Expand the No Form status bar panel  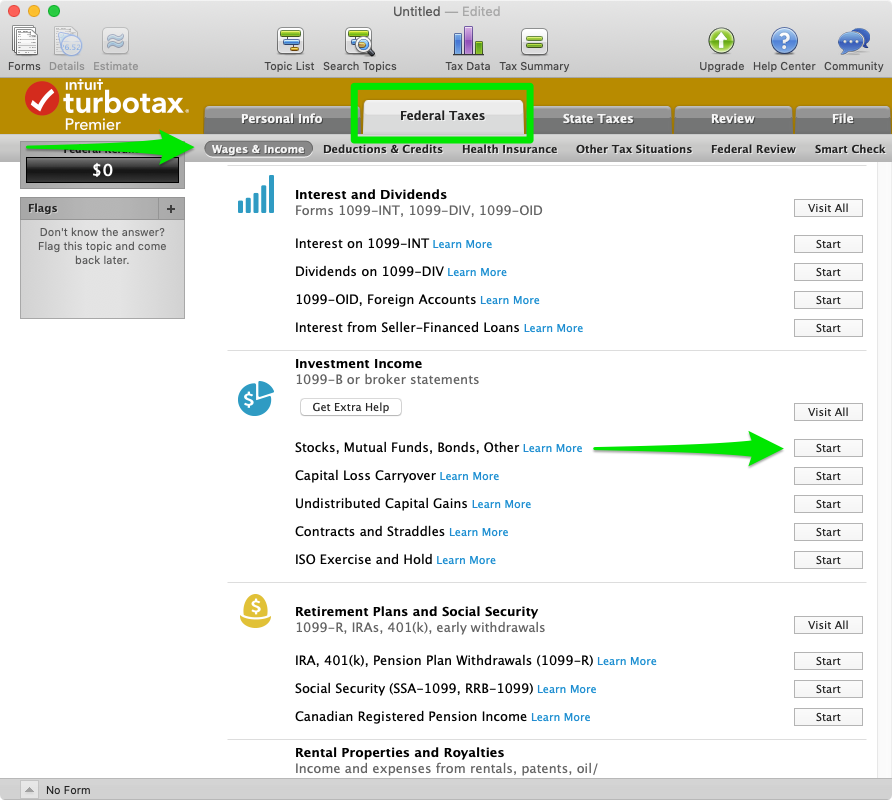[x=28, y=790]
